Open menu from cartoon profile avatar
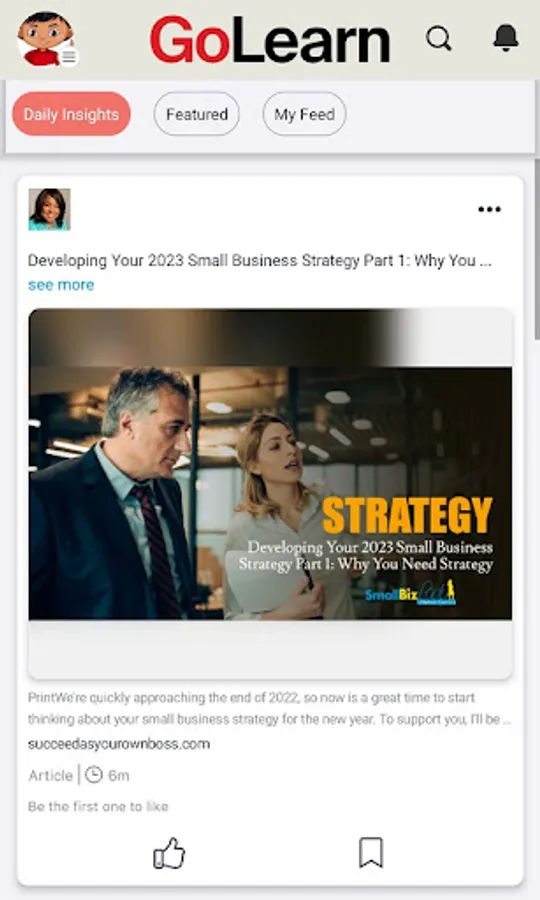 (45, 38)
